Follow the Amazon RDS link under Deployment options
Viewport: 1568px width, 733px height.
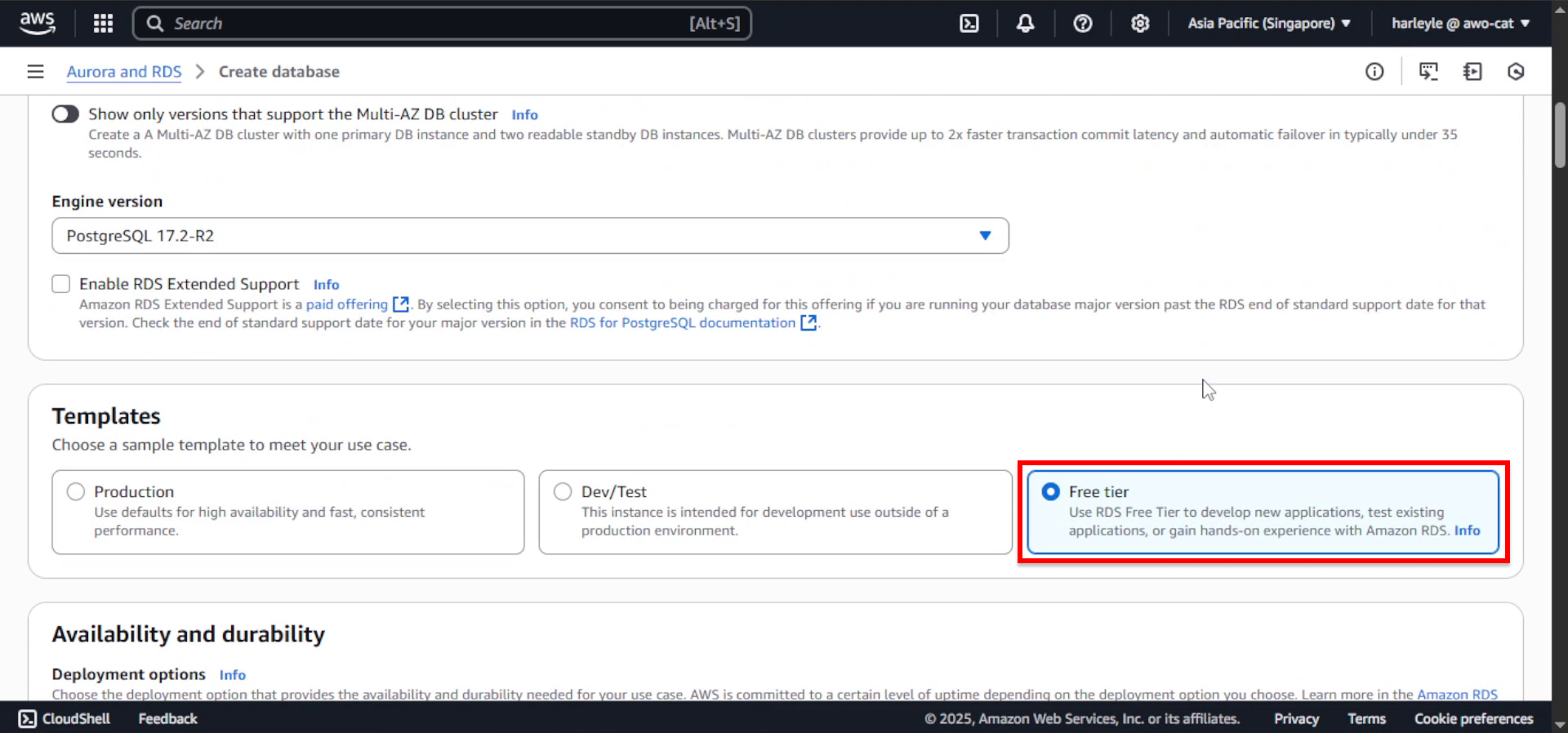(1457, 694)
